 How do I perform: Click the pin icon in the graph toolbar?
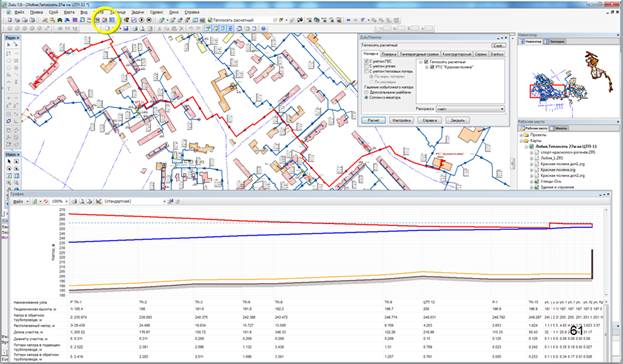click(x=171, y=201)
